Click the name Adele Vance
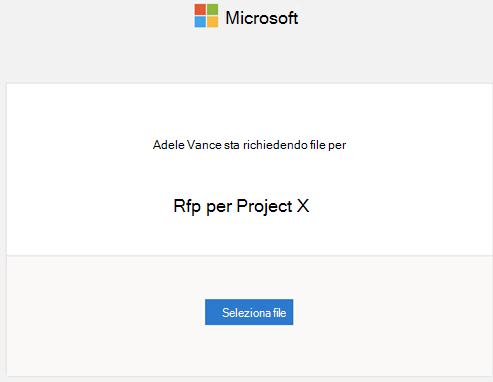The height and width of the screenshot is (382, 493). point(187,145)
